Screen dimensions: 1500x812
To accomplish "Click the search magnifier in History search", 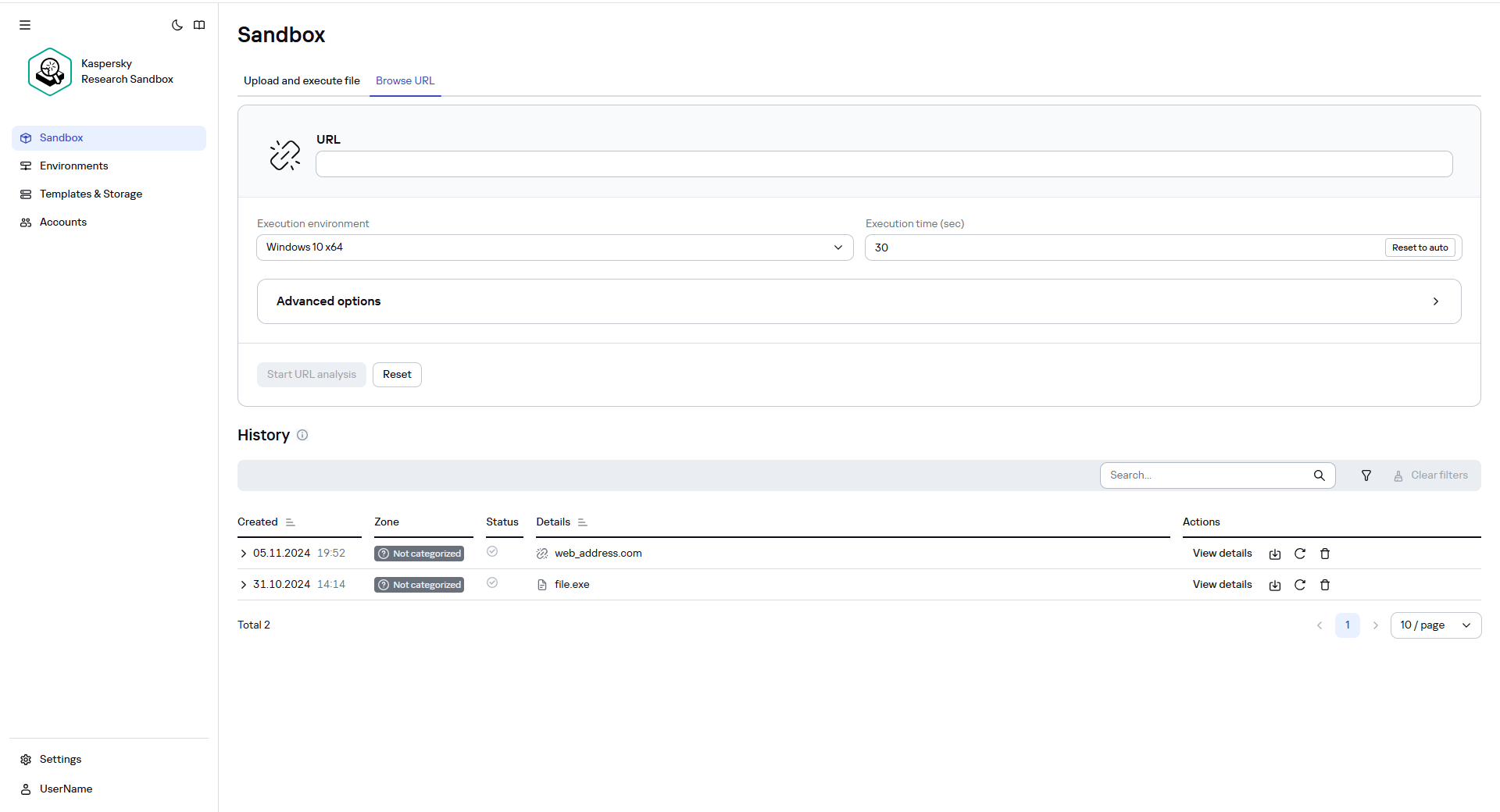I will (1319, 475).
